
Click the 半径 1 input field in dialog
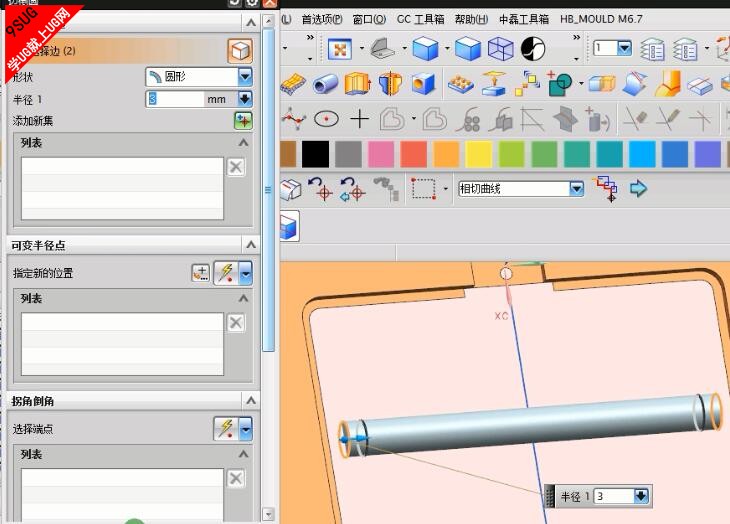[x=174, y=99]
